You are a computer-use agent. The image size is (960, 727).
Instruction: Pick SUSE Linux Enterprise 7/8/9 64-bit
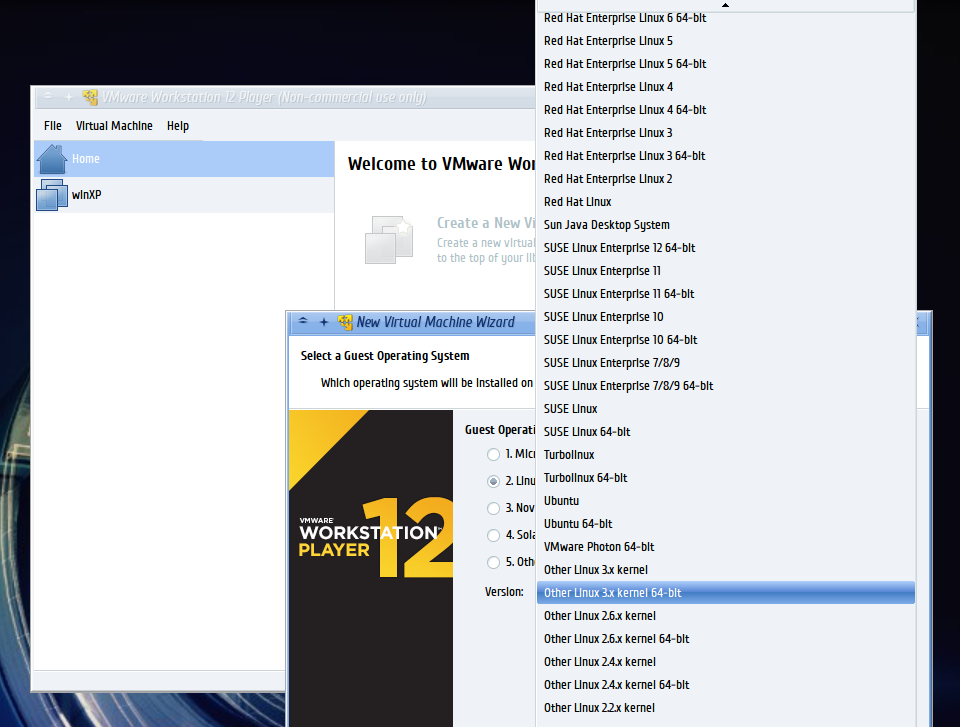pyautogui.click(x=726, y=386)
